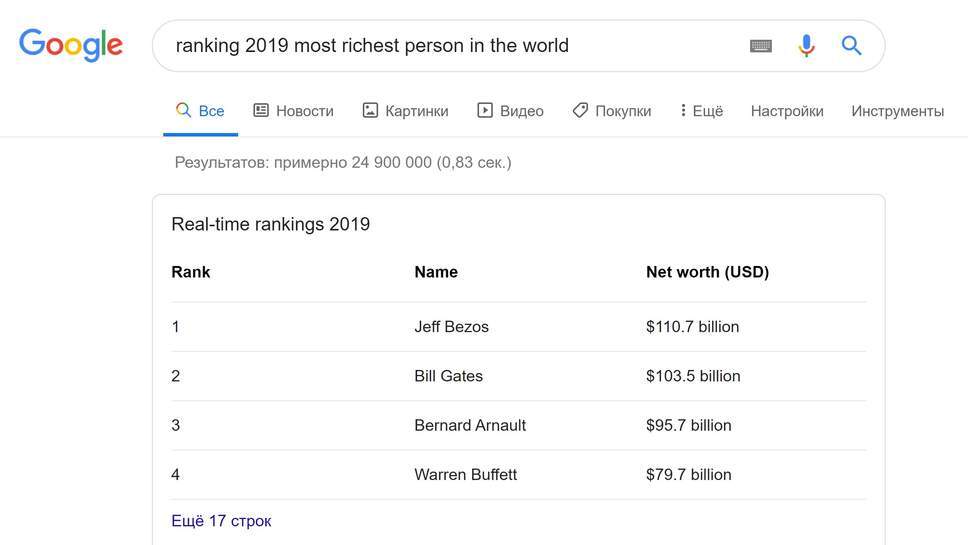This screenshot has height=545, width=968.
Task: Expand table with Ещё 17 строк
Action: (x=221, y=521)
